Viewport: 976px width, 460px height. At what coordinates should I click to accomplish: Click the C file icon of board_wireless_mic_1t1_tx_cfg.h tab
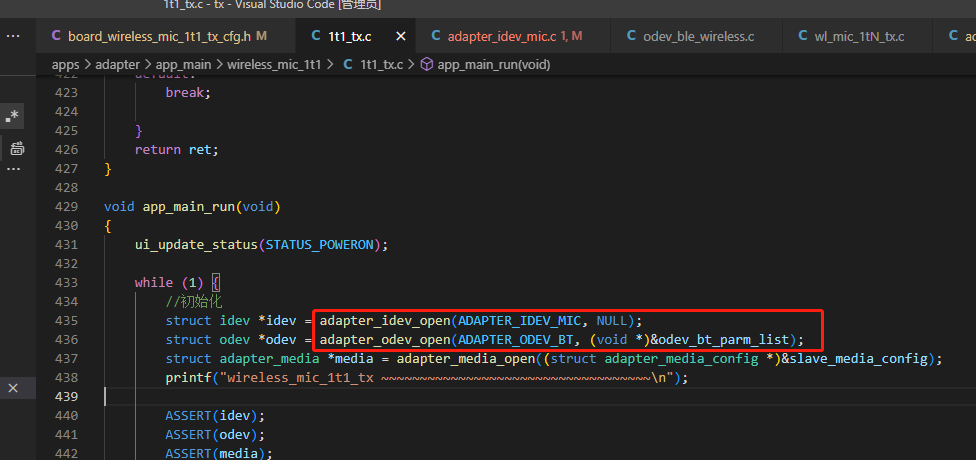(x=56, y=36)
